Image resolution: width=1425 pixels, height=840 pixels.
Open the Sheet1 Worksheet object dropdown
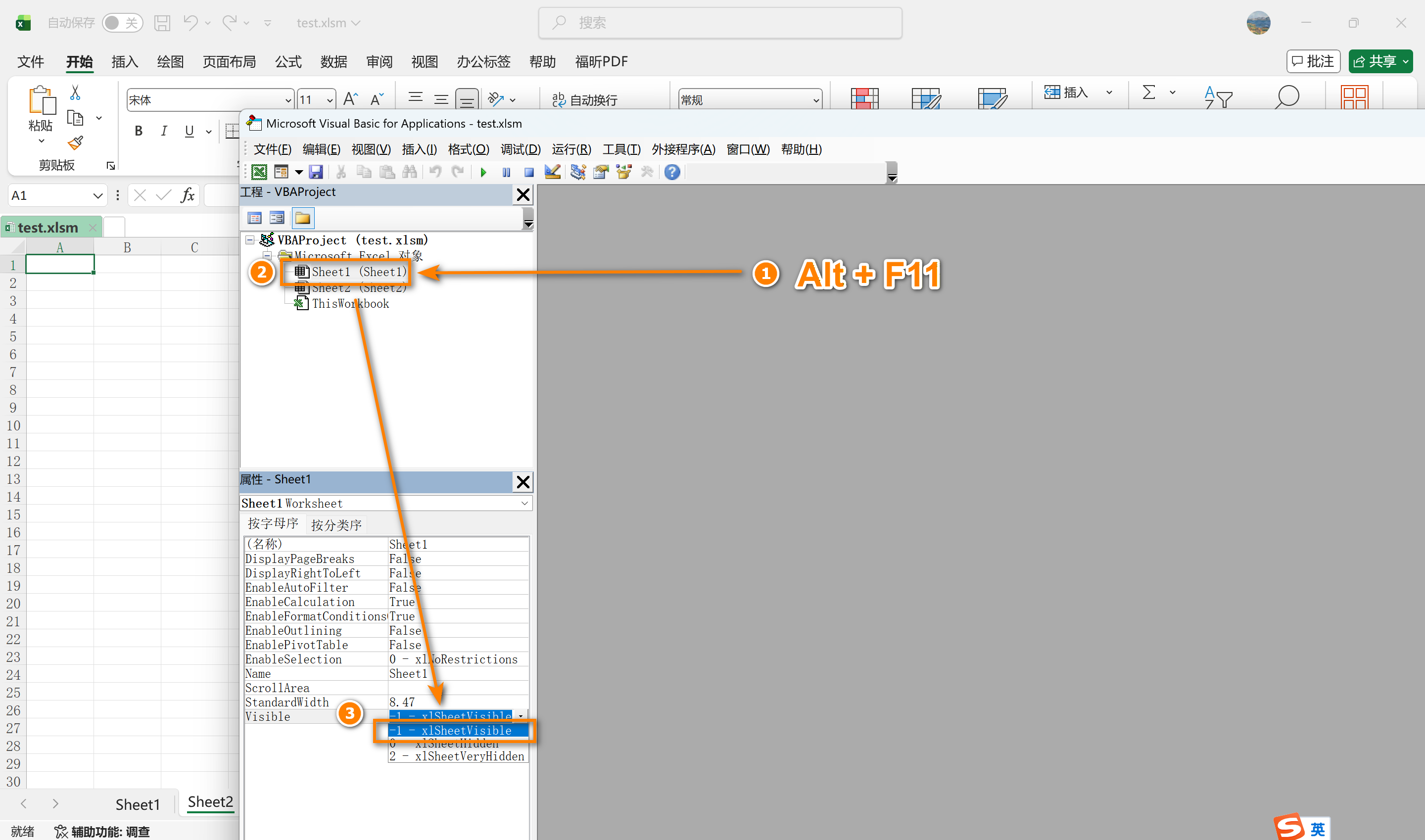524,503
